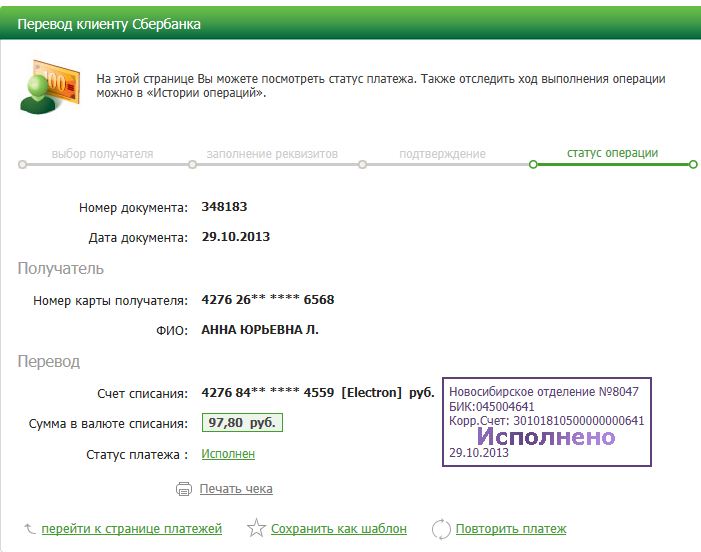Image resolution: width=701 pixels, height=552 pixels.
Task: Click the back arrow icon before перейти к странице платежей
Action: pyautogui.click(x=30, y=529)
